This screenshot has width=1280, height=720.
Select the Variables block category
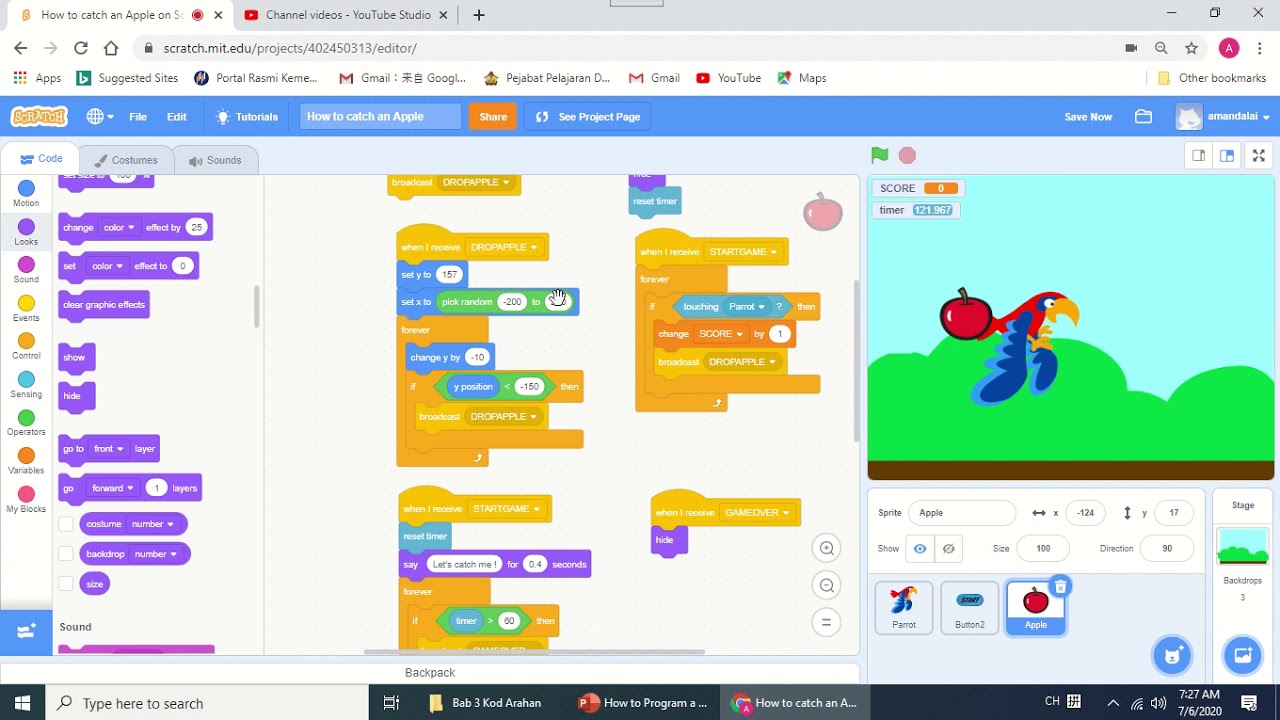click(26, 461)
